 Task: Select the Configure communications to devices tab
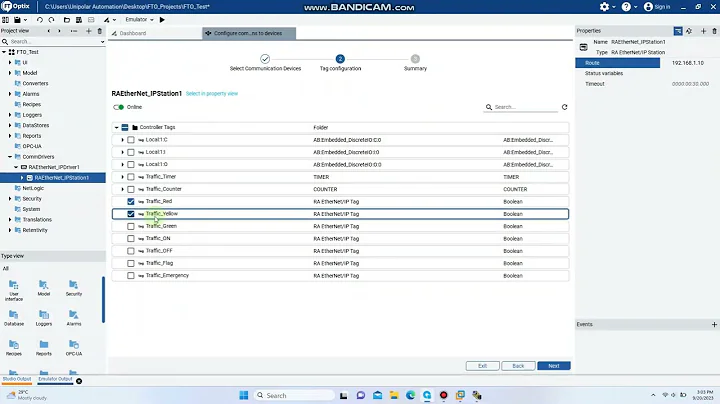(248, 33)
